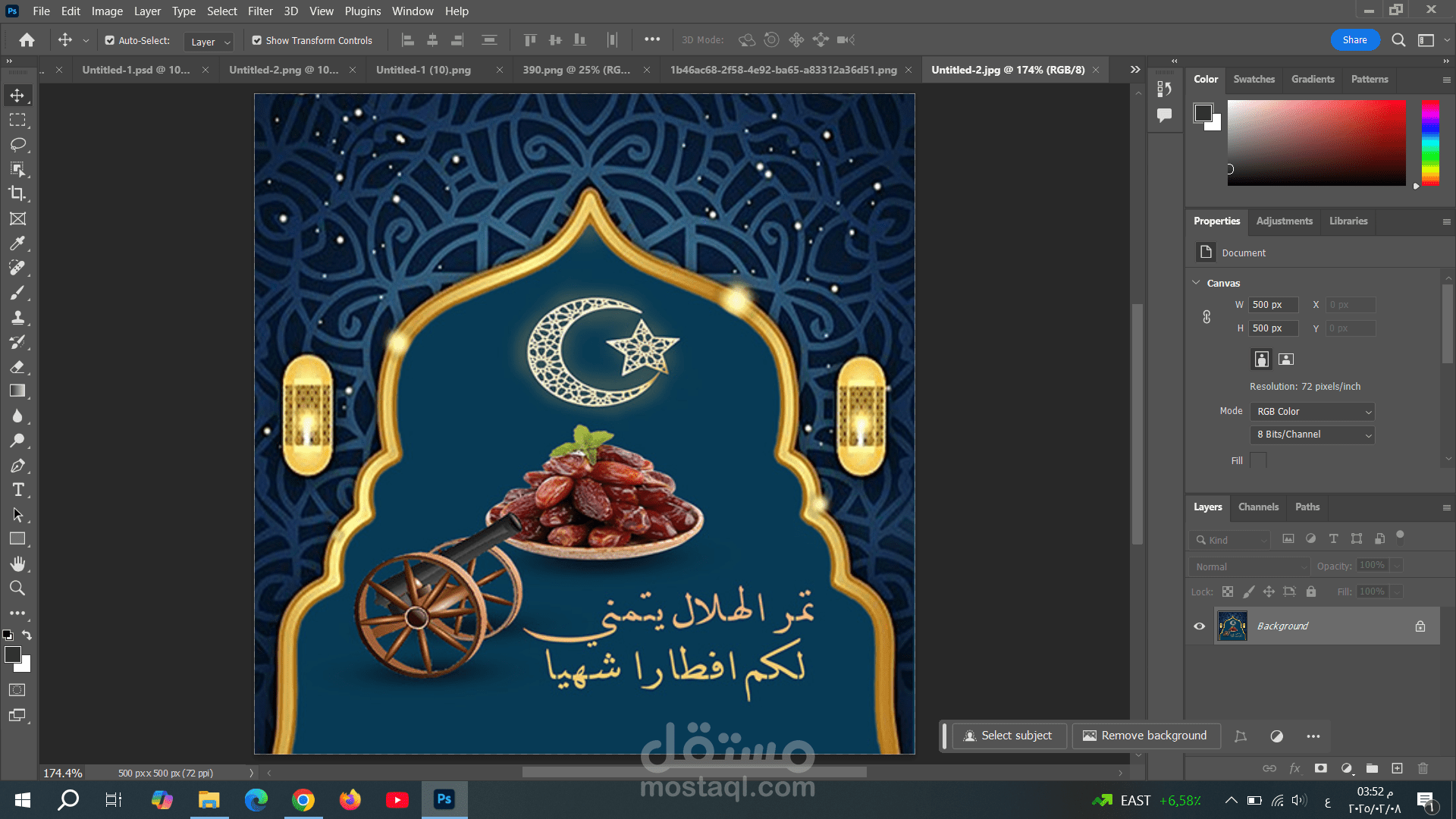The width and height of the screenshot is (1456, 819).
Task: Select the Lasso tool
Action: click(17, 144)
